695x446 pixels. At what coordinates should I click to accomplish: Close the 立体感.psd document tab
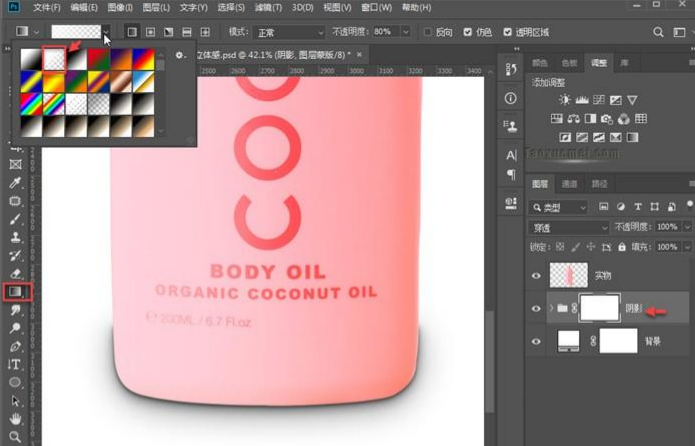pos(359,55)
